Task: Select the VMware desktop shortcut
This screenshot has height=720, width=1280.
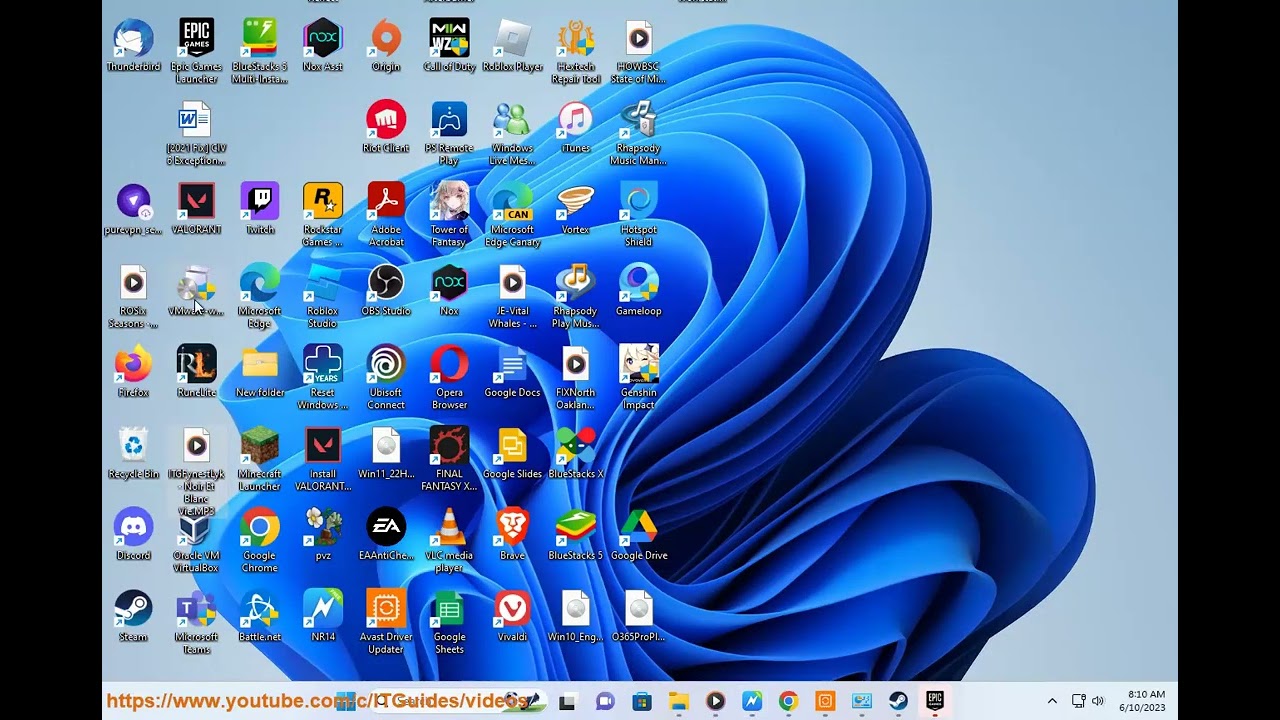Action: point(196,290)
